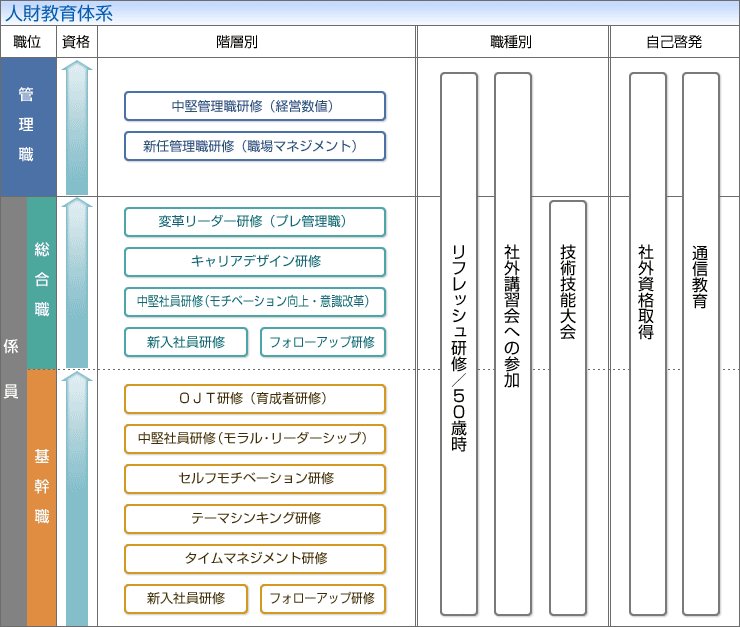Viewport: 740px width, 627px height.
Task: Select the 中堅管理職研修（経営数値） box
Action: click(x=255, y=106)
